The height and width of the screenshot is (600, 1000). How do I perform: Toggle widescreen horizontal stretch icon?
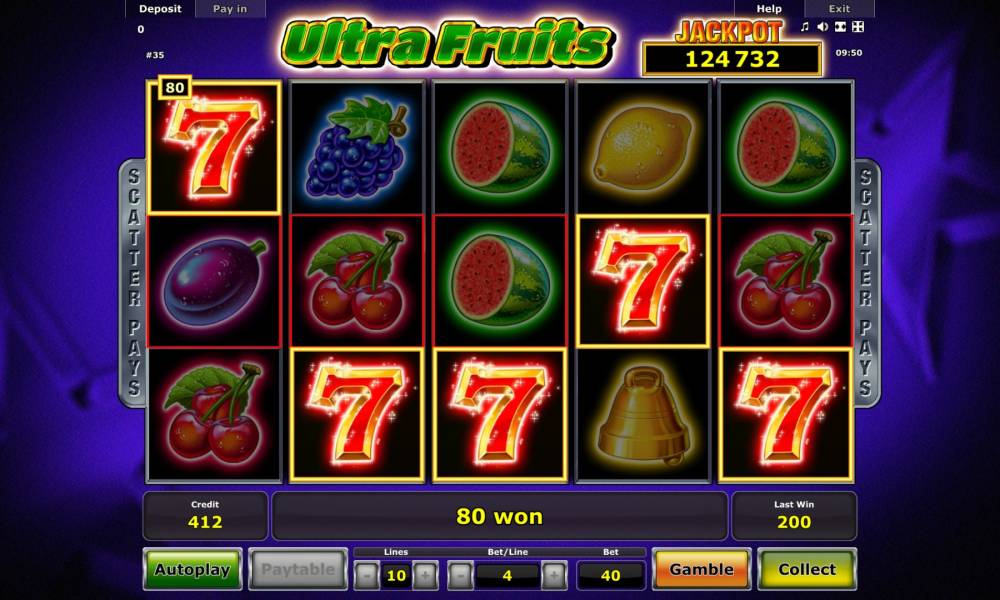(x=841, y=27)
